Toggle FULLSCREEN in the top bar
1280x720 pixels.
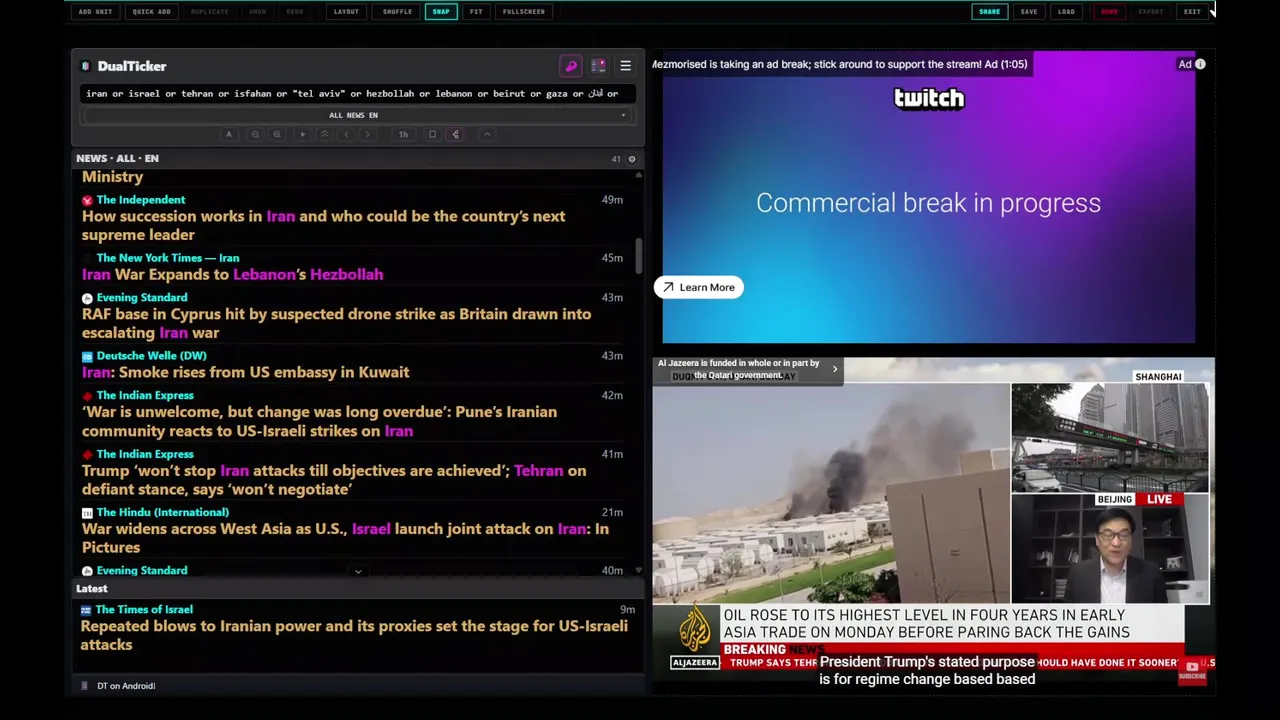click(524, 12)
